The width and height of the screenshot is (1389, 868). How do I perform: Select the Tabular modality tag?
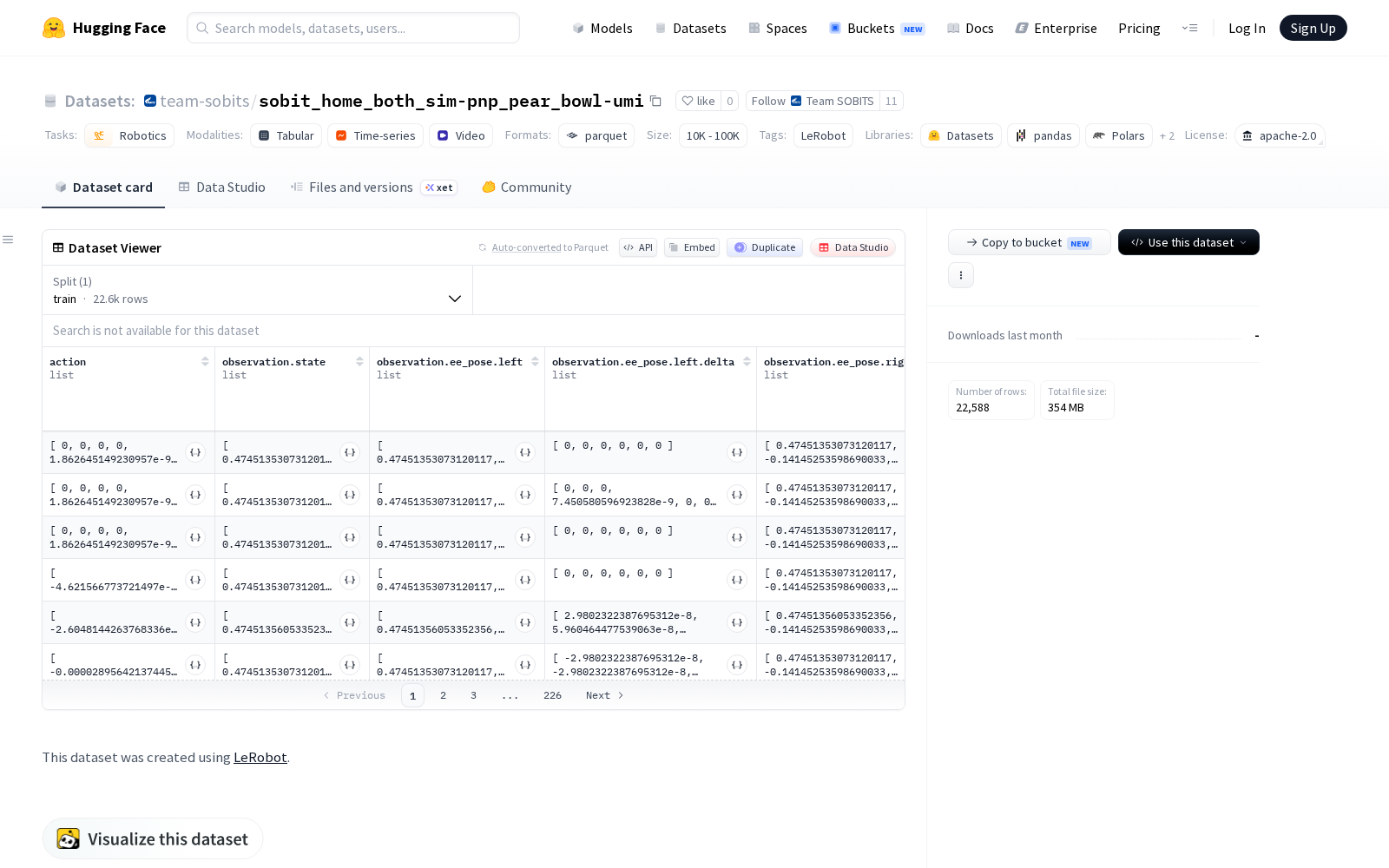point(286,135)
